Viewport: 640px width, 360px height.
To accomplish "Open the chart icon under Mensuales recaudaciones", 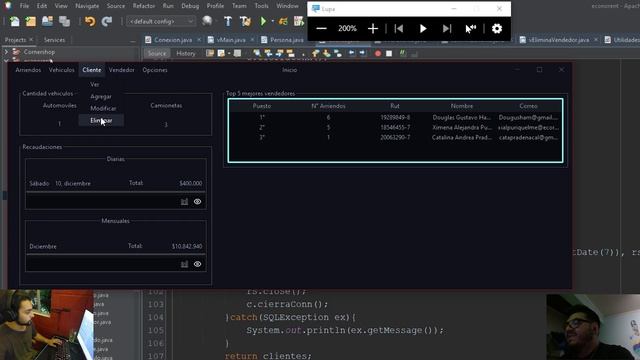I will point(184,264).
